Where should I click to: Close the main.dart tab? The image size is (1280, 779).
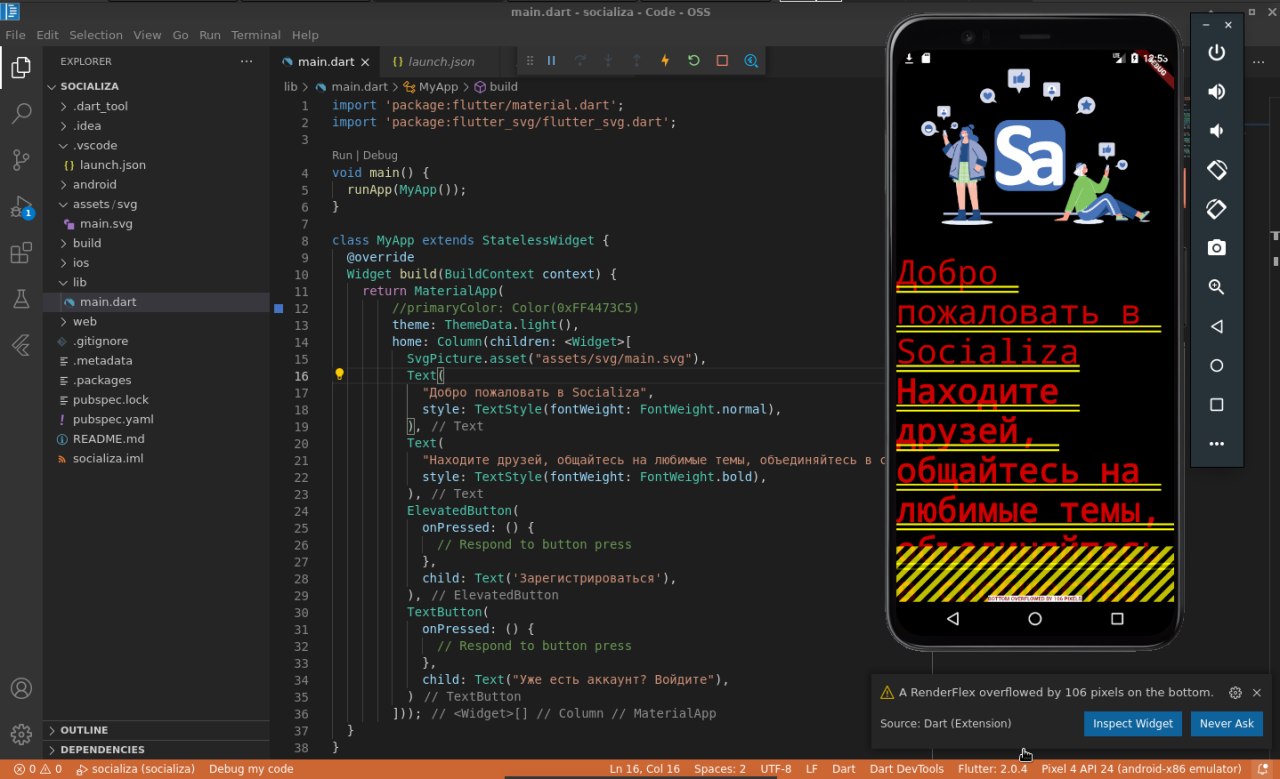(x=365, y=62)
